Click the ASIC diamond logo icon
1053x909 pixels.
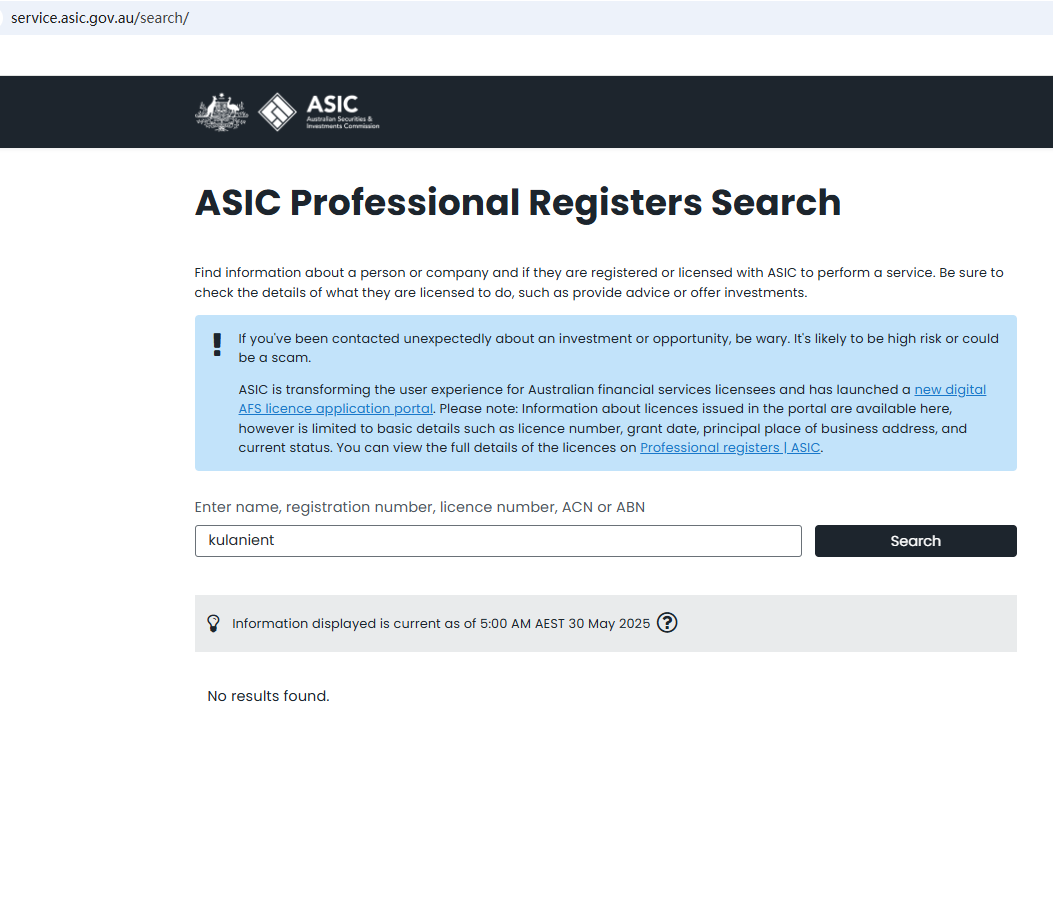point(277,112)
